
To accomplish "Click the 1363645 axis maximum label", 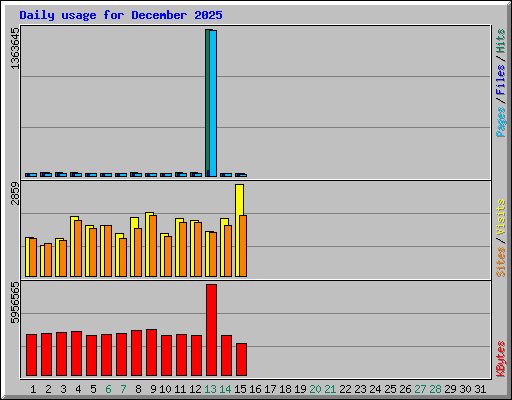I will point(15,49).
